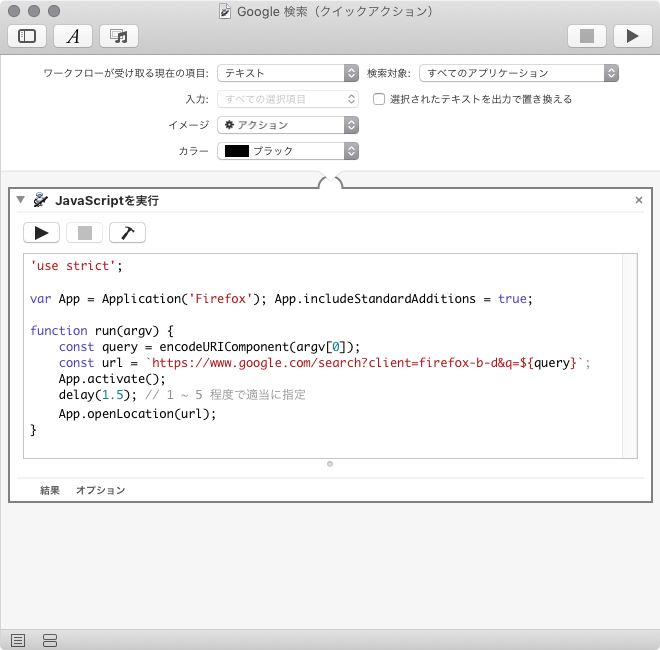Toggle the library sidebar button in toolbar

coord(27,36)
